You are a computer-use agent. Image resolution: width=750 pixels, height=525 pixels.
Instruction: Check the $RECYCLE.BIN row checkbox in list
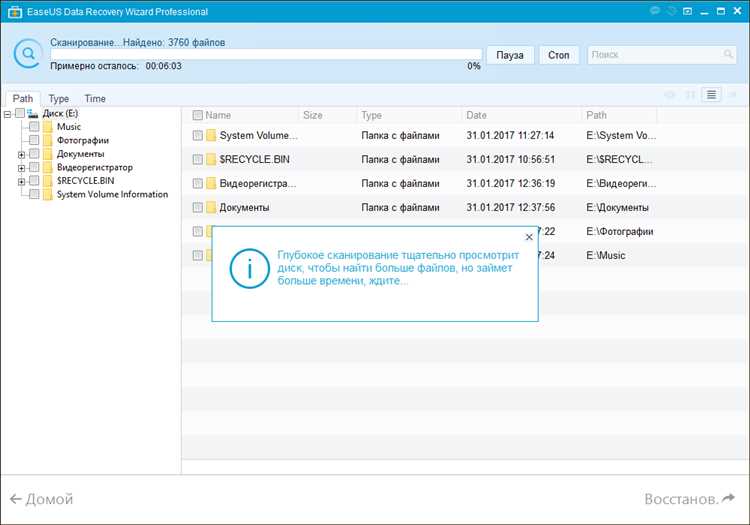pyautogui.click(x=198, y=159)
